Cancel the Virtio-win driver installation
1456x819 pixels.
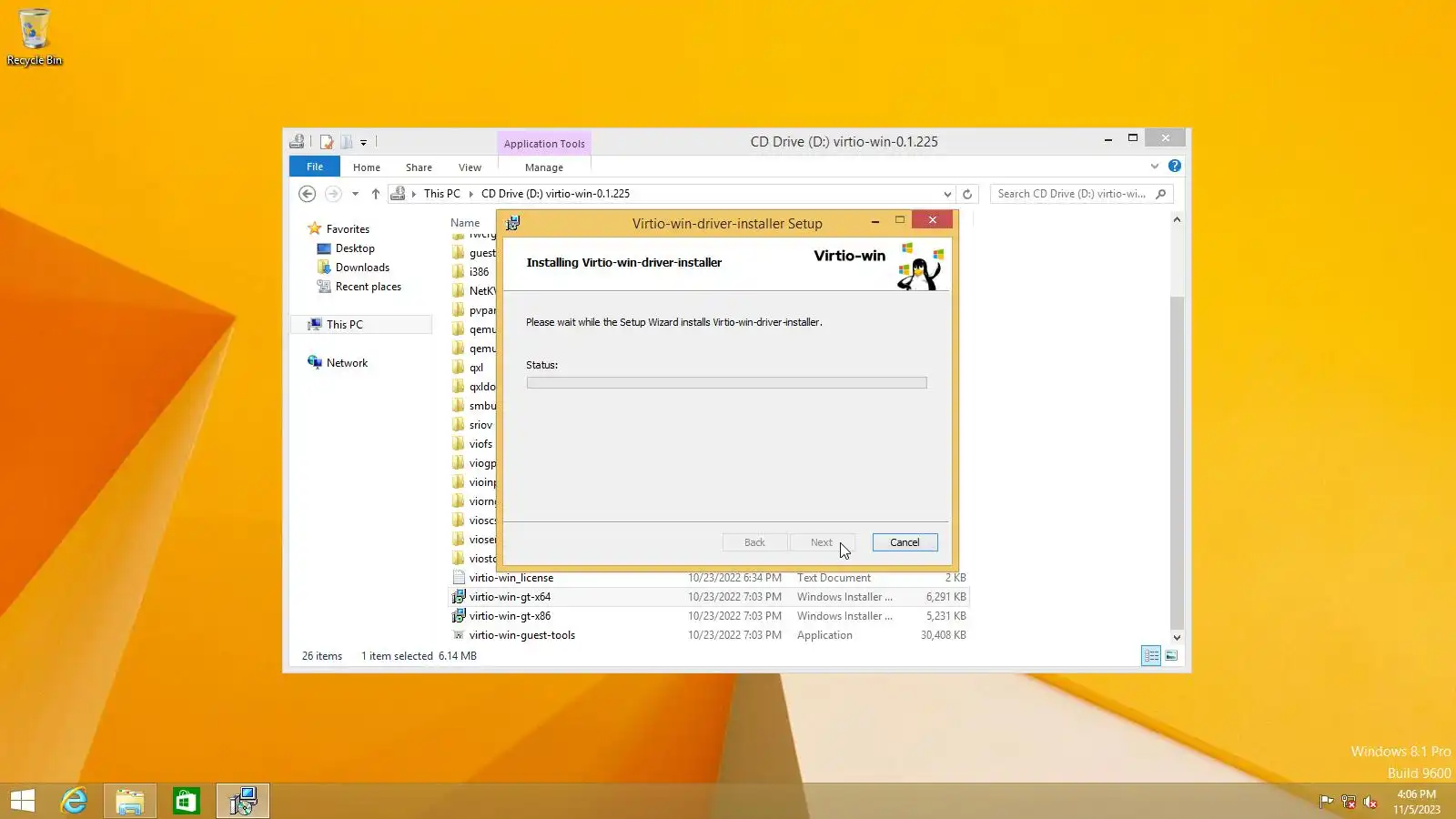pos(905,542)
